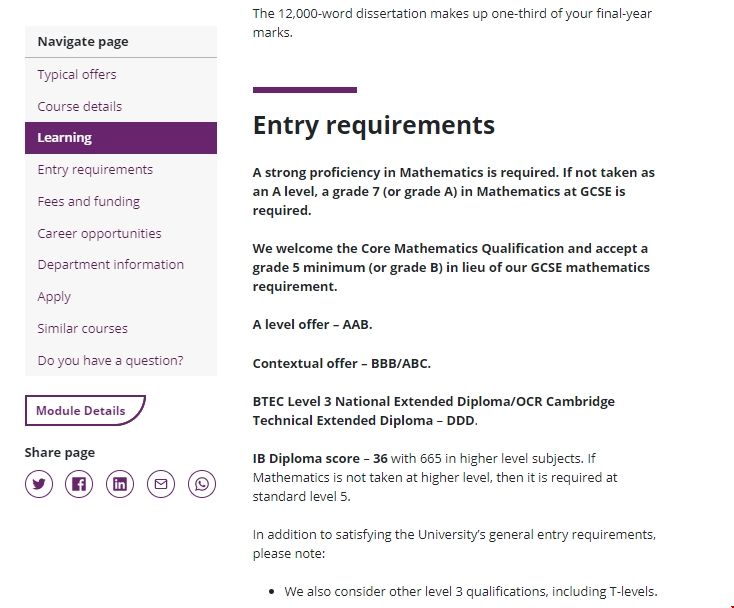Image resolution: width=734 pixels, height=608 pixels.
Task: View Similar courses section
Action: pos(83,328)
